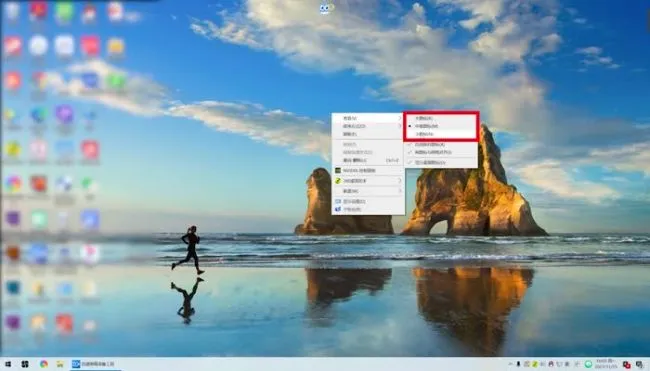Screen dimensions: 650x371
Task: Toggle Show desktop icons checkmark
Action: (x=441, y=162)
